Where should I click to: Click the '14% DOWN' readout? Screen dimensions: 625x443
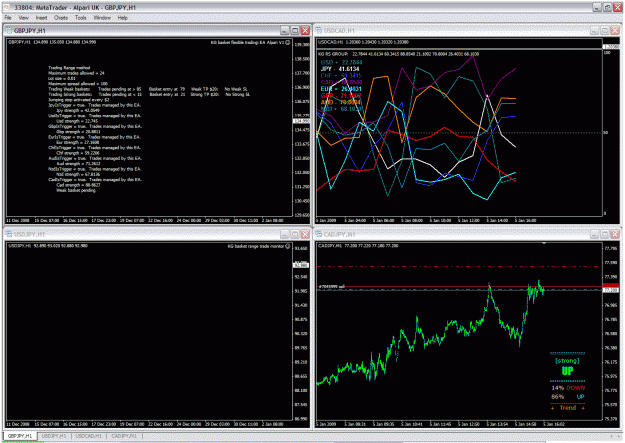click(x=568, y=388)
